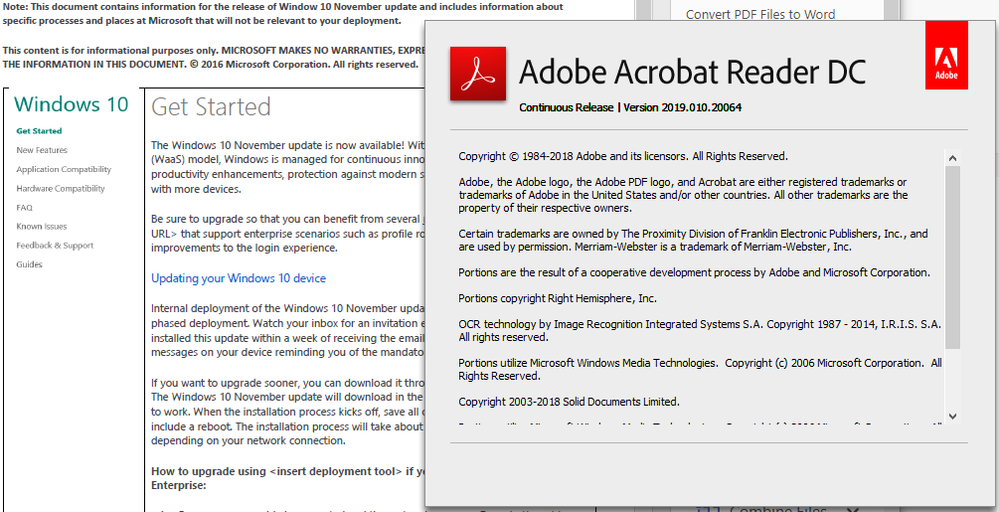Click the Get Started page heading
999x512 pixels.
[x=211, y=106]
